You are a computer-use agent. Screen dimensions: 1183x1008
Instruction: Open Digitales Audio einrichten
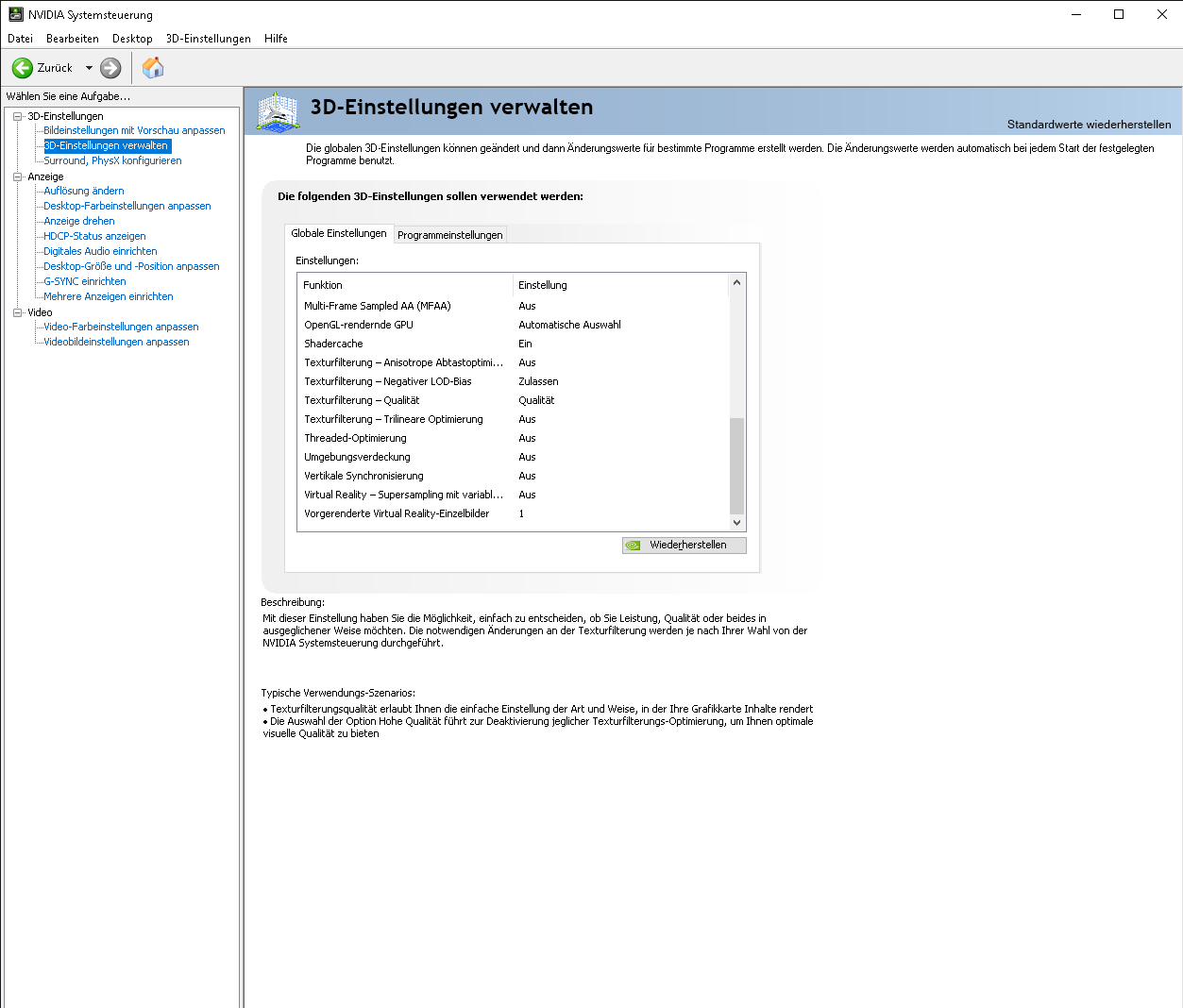point(100,251)
